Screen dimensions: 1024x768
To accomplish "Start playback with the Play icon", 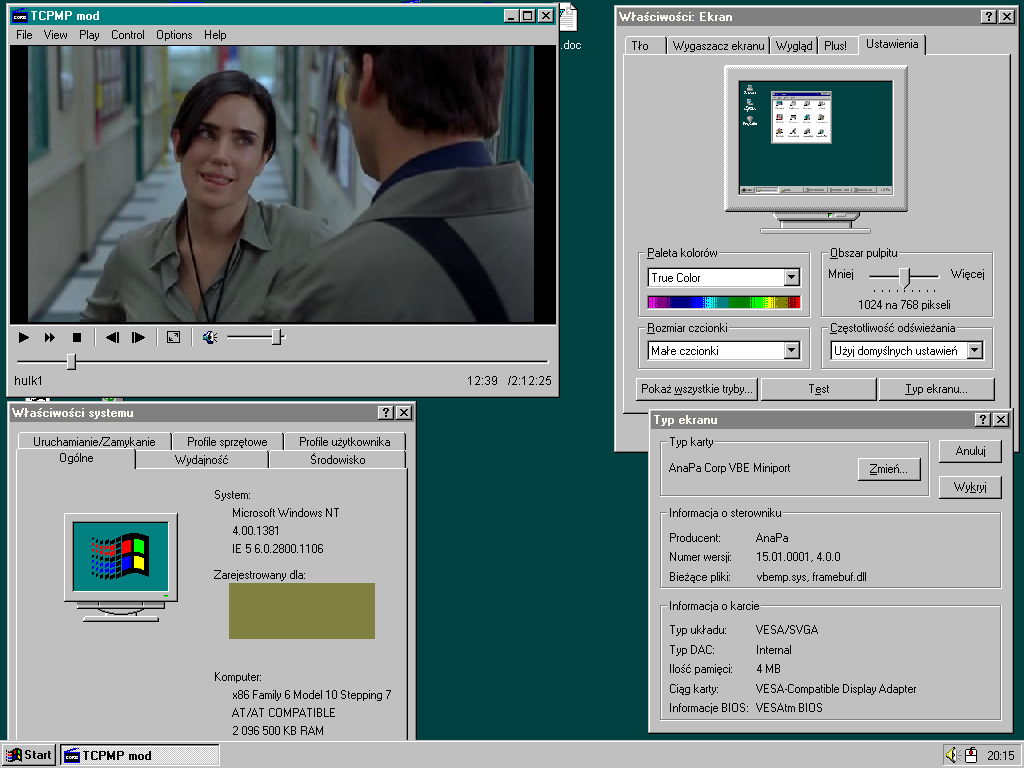I will point(24,338).
